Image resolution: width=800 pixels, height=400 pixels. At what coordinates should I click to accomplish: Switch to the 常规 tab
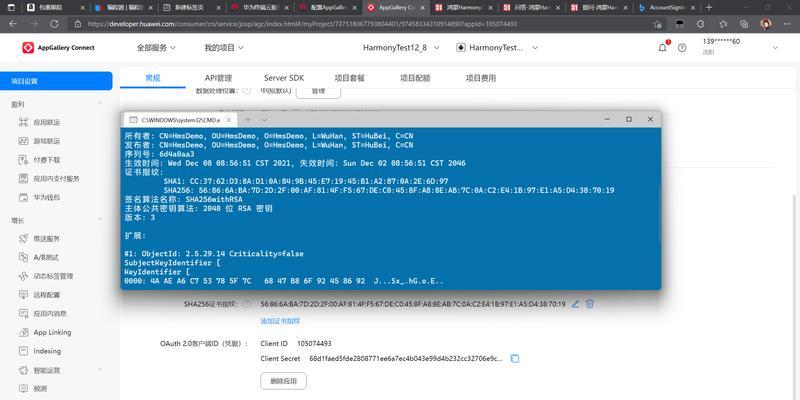(x=153, y=78)
